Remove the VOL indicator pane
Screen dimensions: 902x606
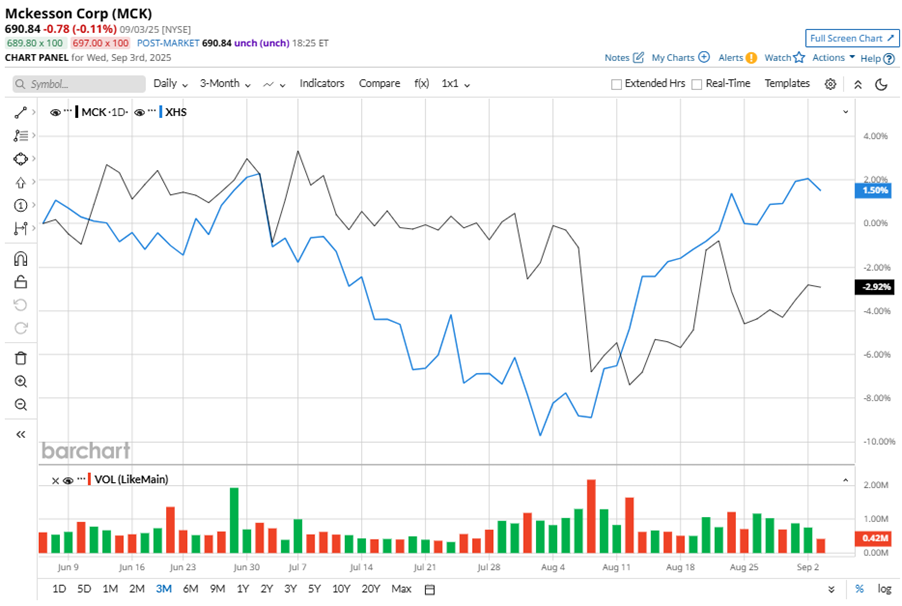pos(55,481)
